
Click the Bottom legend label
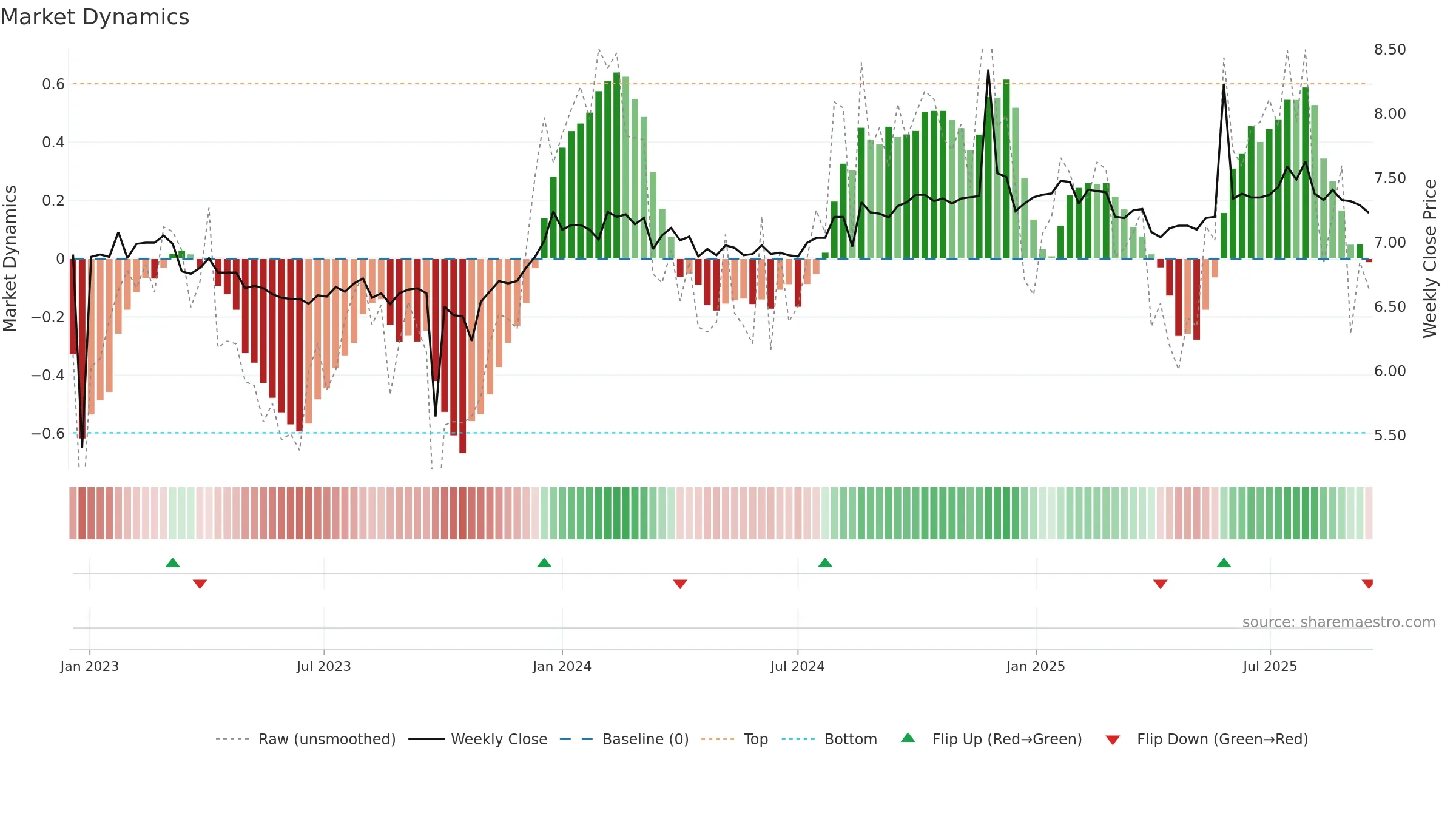(851, 739)
